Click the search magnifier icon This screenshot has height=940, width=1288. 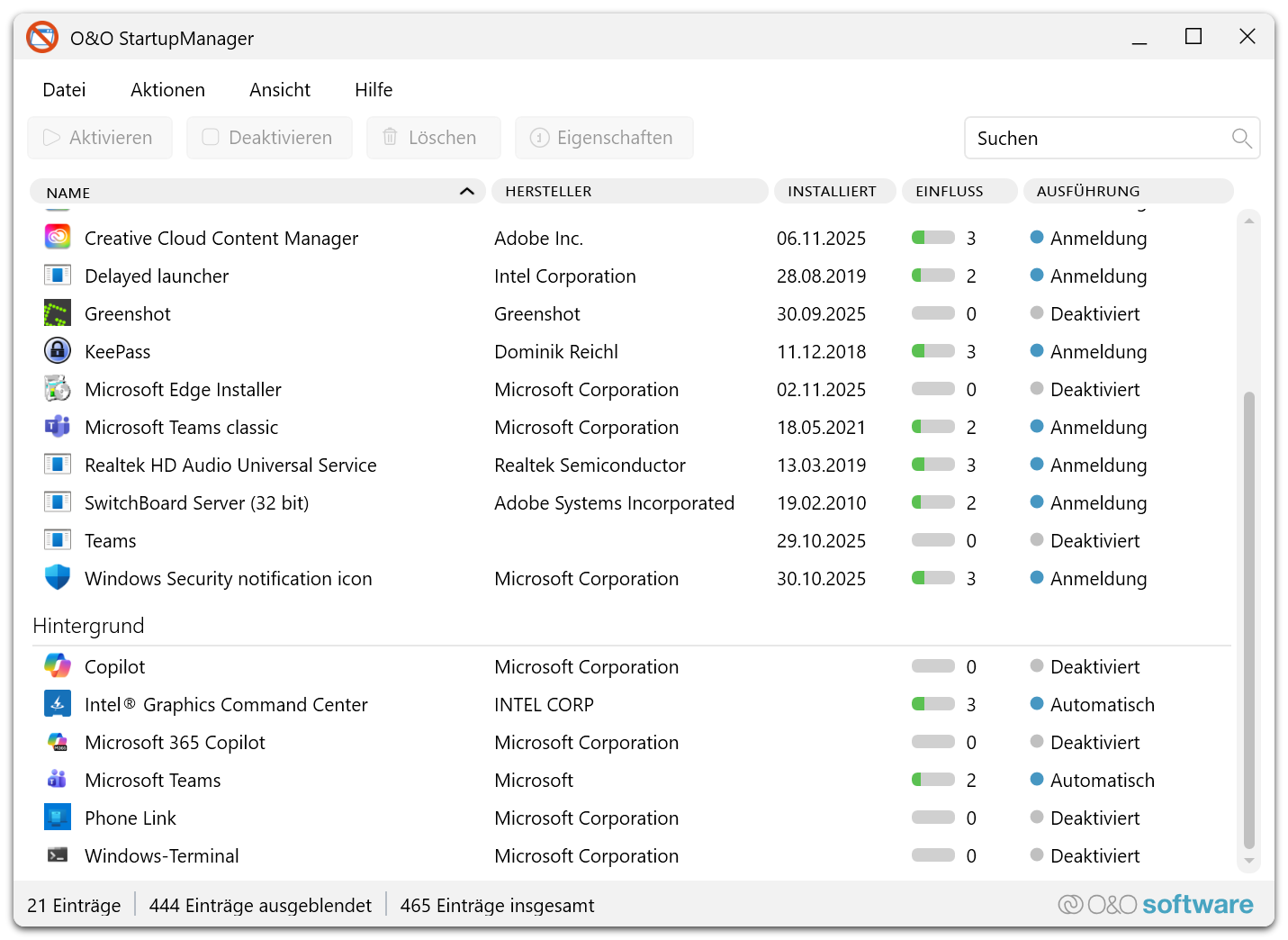(1241, 138)
